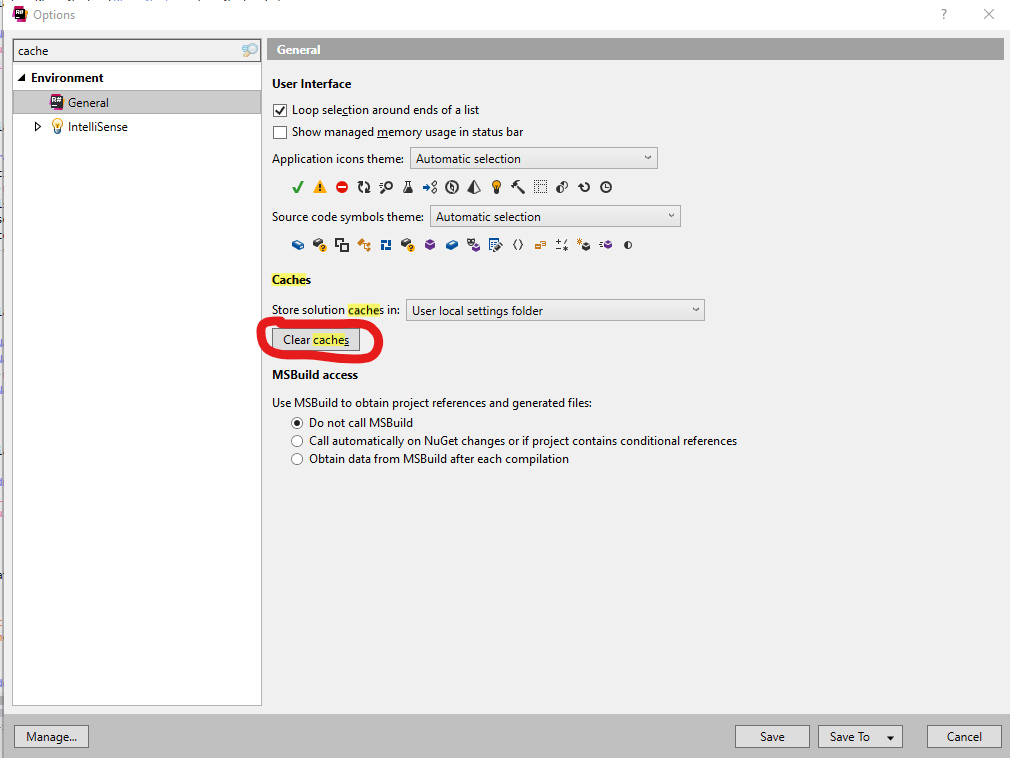Select Call automatically on NuGet changes option
The image size is (1010, 758).
click(297, 441)
